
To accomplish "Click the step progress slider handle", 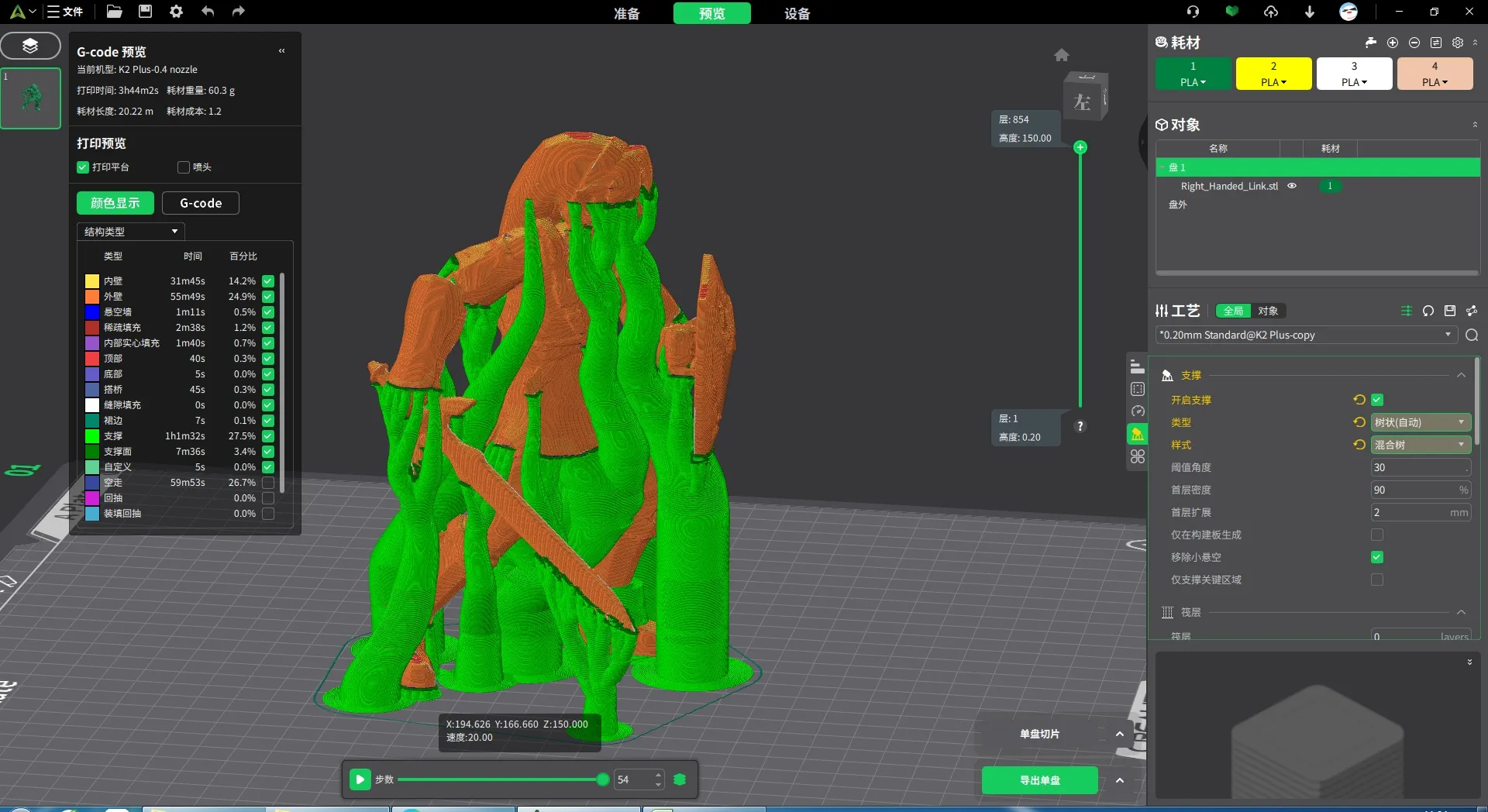I will tap(603, 779).
